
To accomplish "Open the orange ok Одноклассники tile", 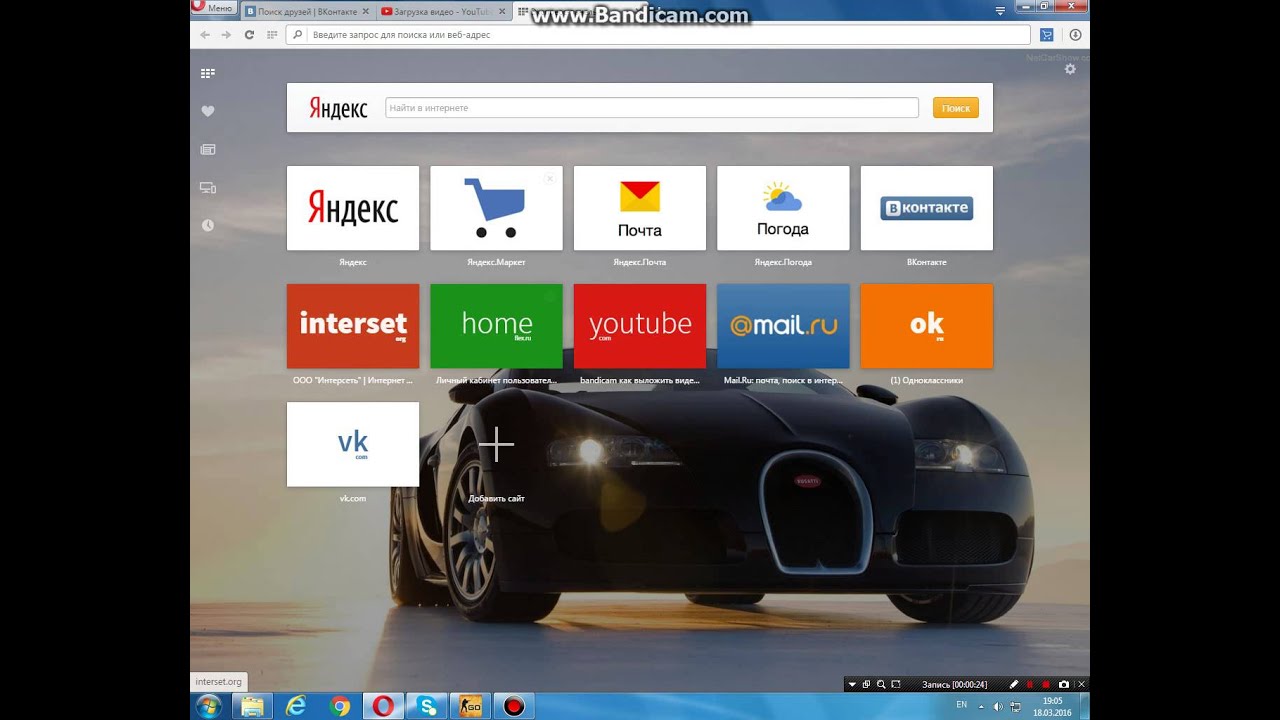I will point(927,326).
